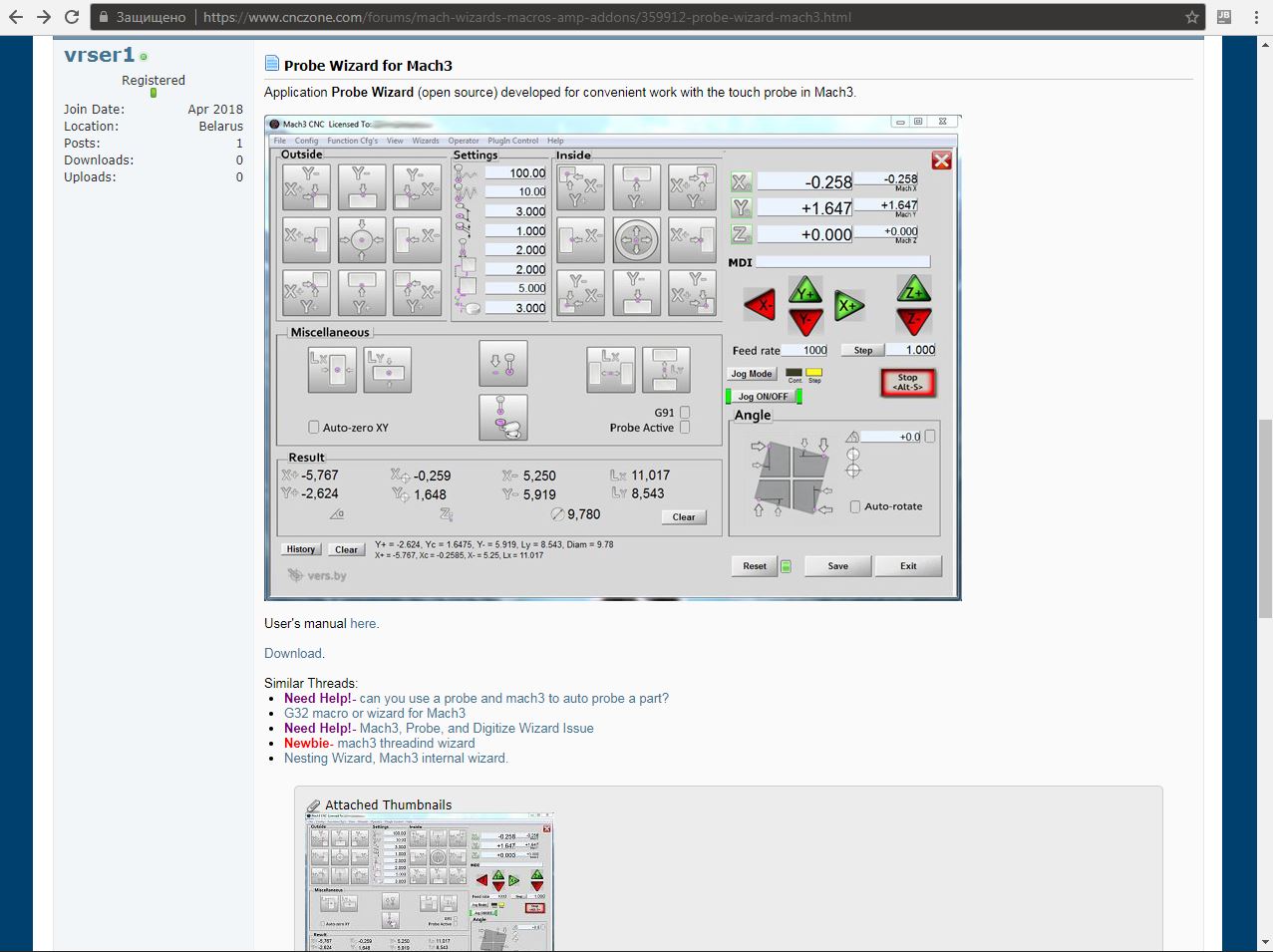The image size is (1273, 952).
Task: Select the Outside circular boss center probe icon
Action: tap(362, 239)
